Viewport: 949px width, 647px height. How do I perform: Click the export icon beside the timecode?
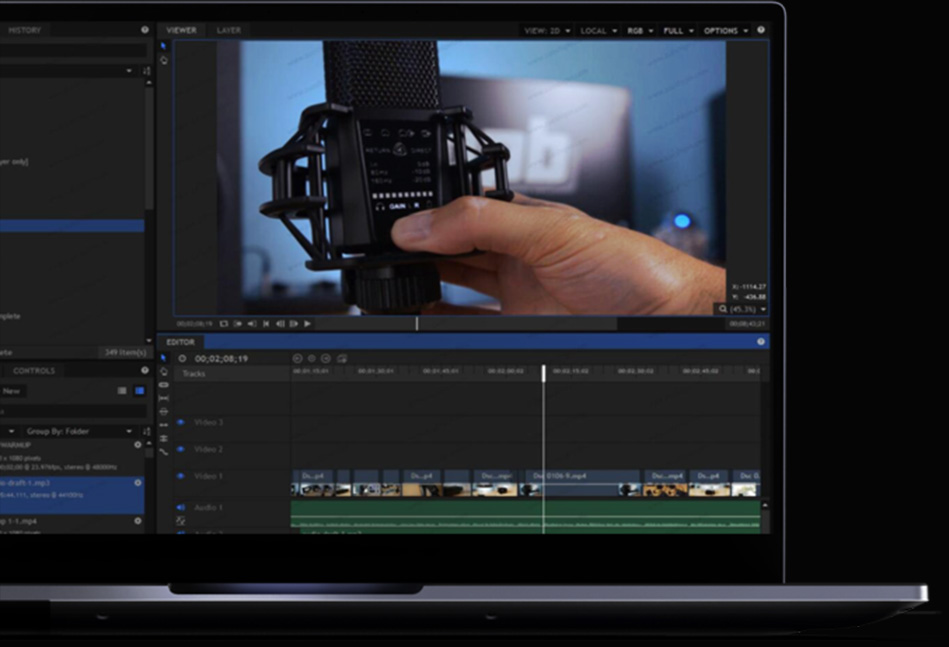[x=342, y=358]
